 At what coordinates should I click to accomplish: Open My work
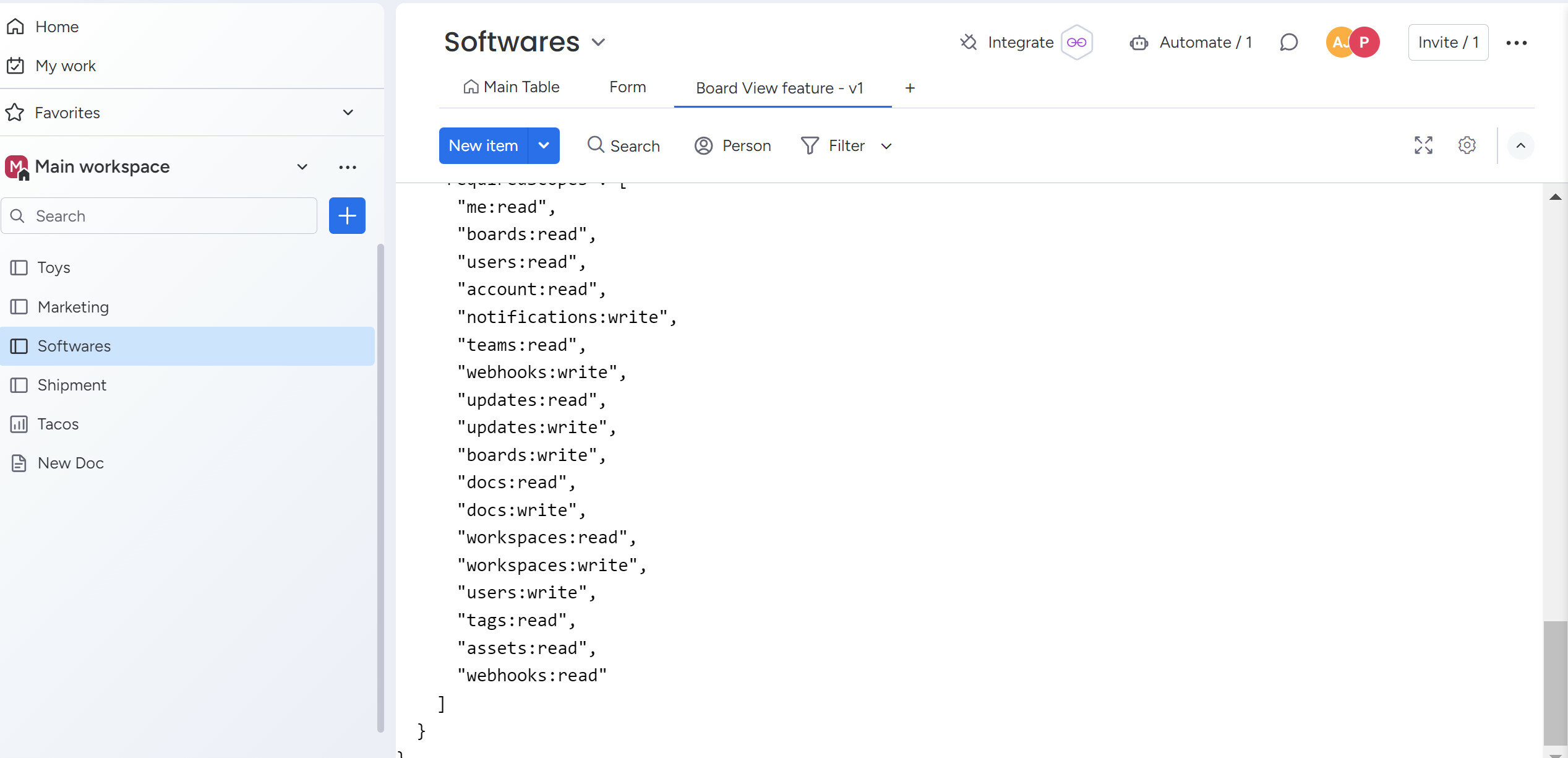[51, 66]
